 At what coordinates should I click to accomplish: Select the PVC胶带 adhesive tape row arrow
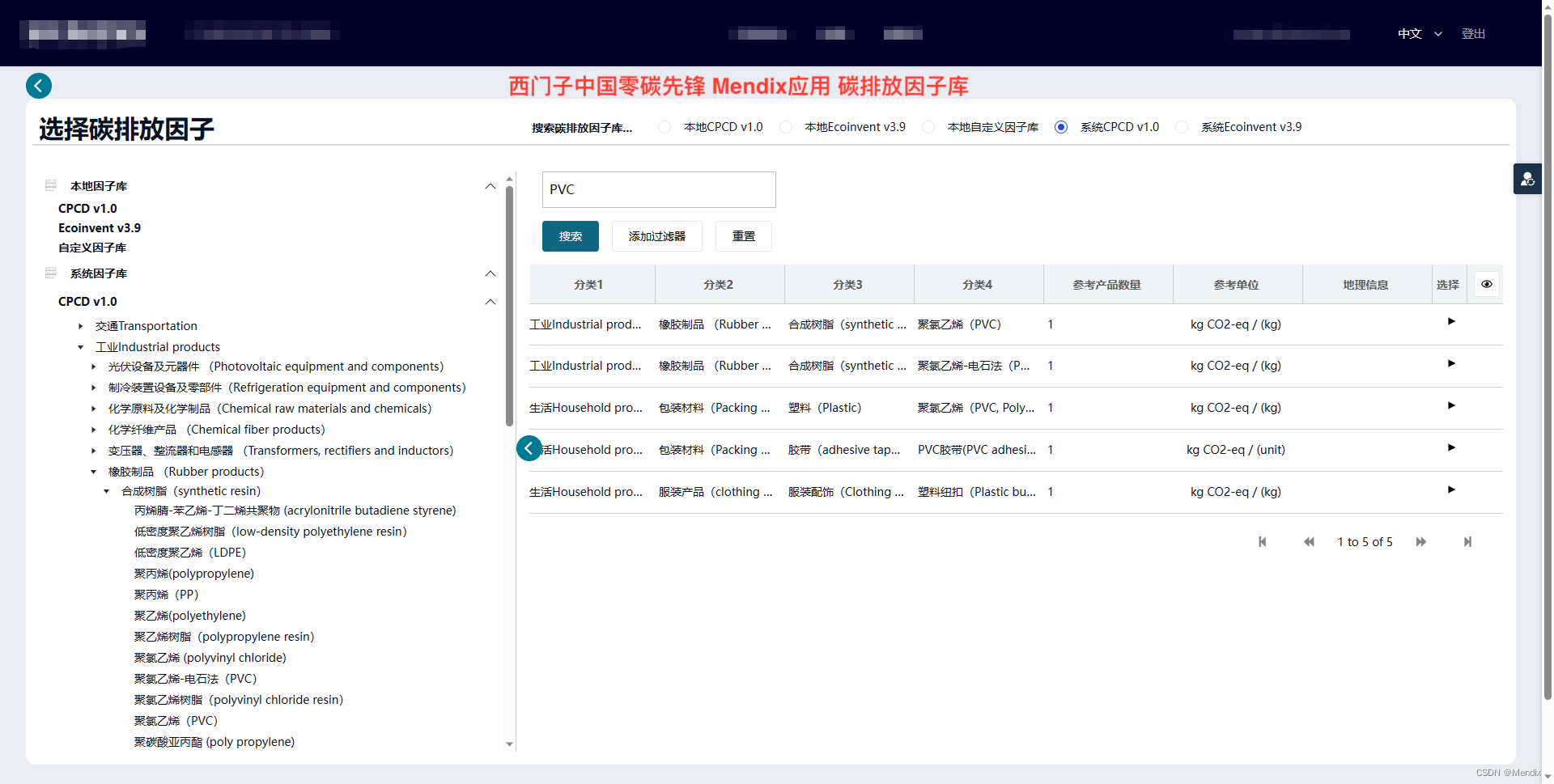coord(1451,447)
